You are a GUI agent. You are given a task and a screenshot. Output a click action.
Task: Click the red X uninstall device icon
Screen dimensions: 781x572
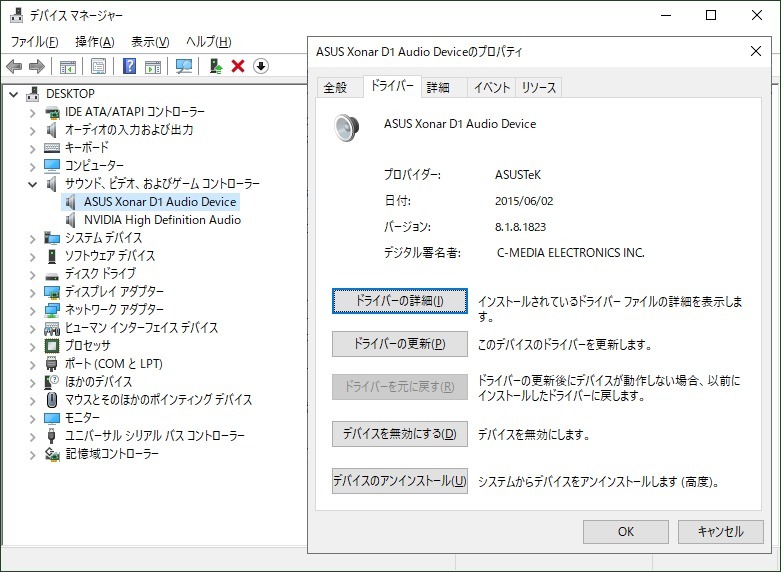tap(238, 66)
